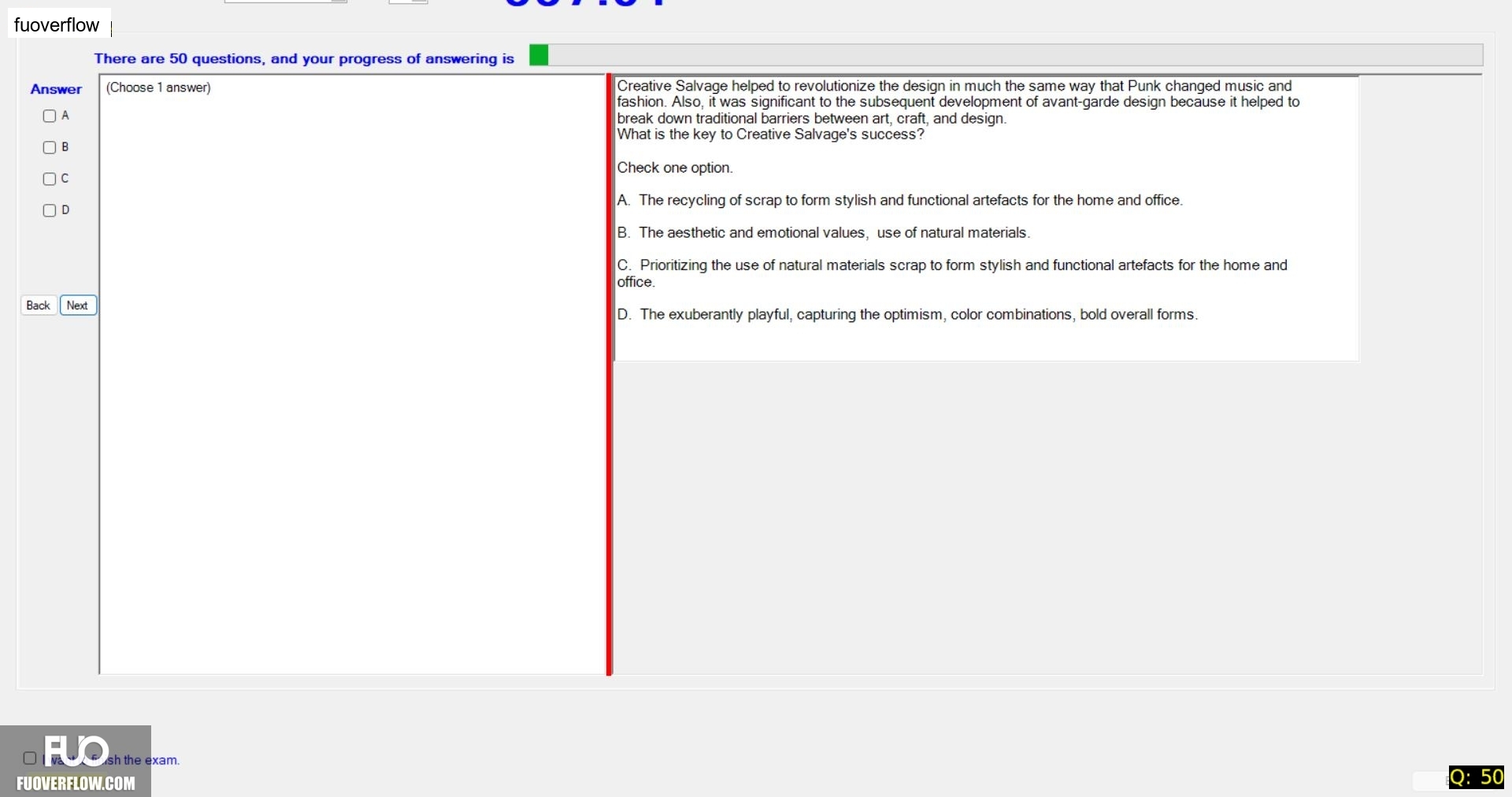Viewport: 1512px width, 797px height.
Task: Check answer option B checkbox
Action: click(x=50, y=147)
